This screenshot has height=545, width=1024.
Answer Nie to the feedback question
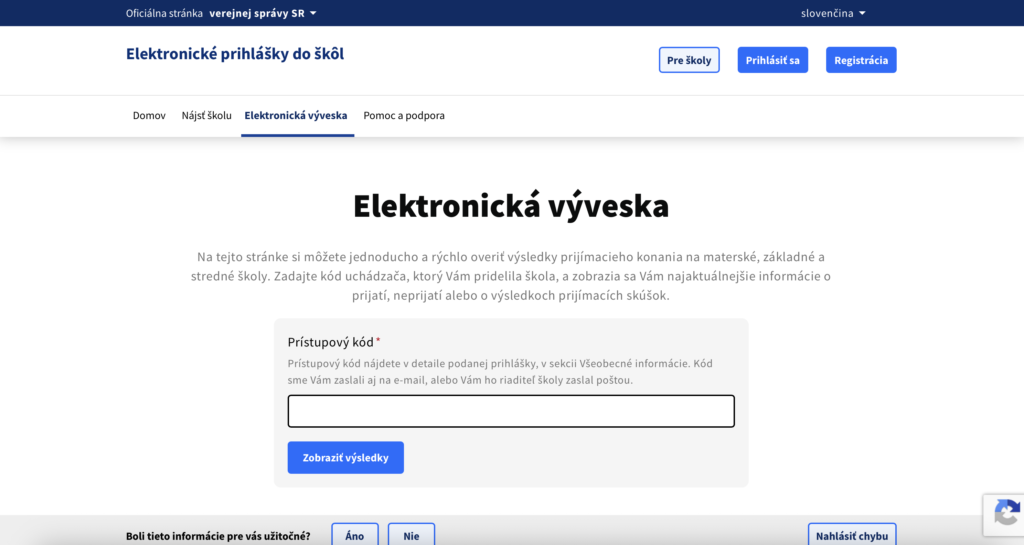411,535
